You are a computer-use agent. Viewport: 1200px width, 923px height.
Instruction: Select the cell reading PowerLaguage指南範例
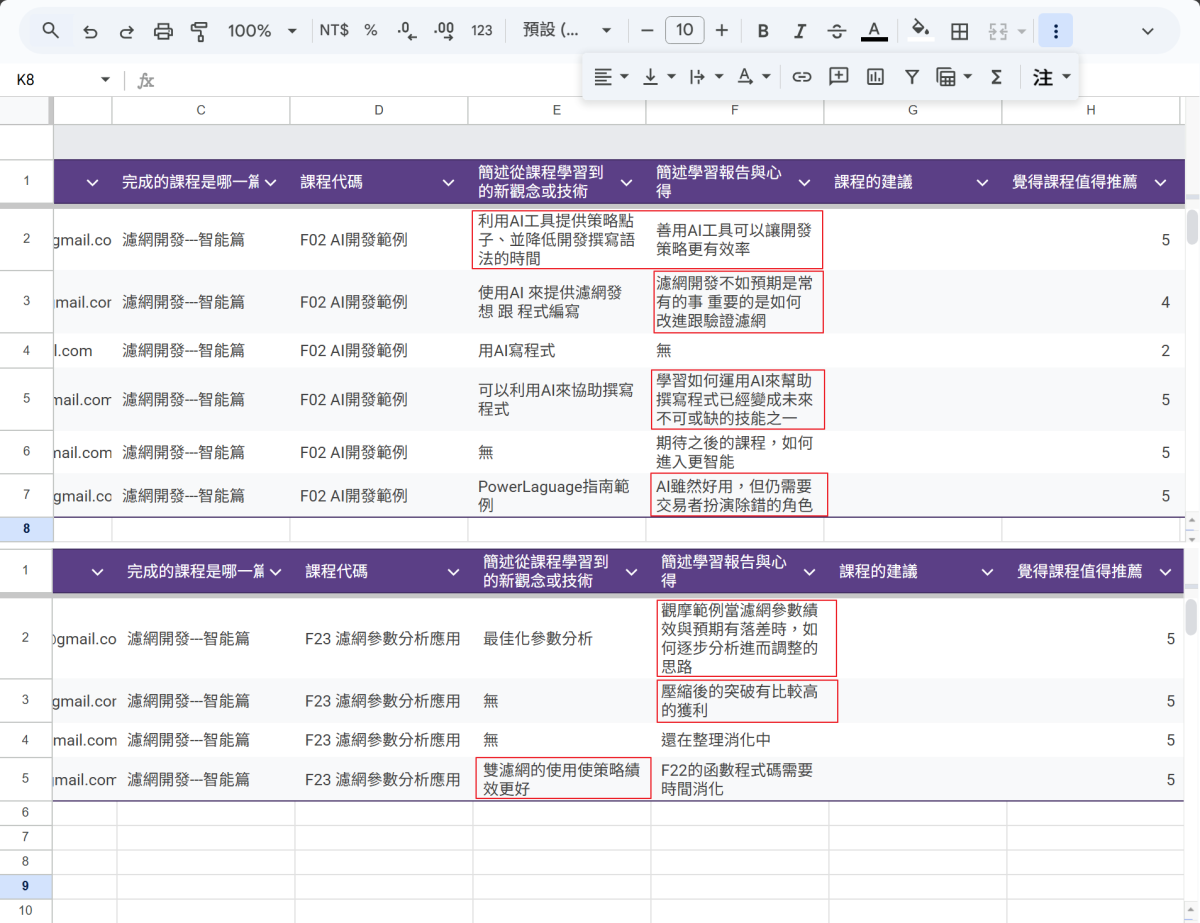557,496
